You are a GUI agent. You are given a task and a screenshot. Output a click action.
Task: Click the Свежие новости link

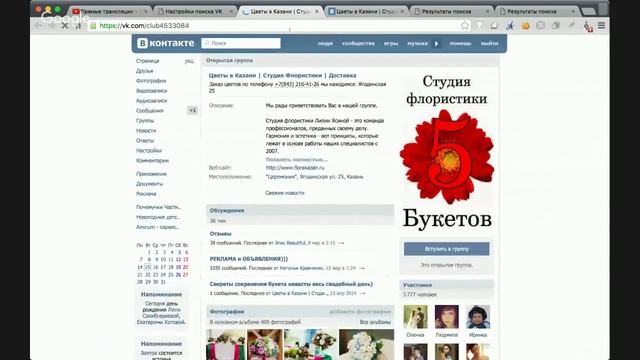[284, 193]
